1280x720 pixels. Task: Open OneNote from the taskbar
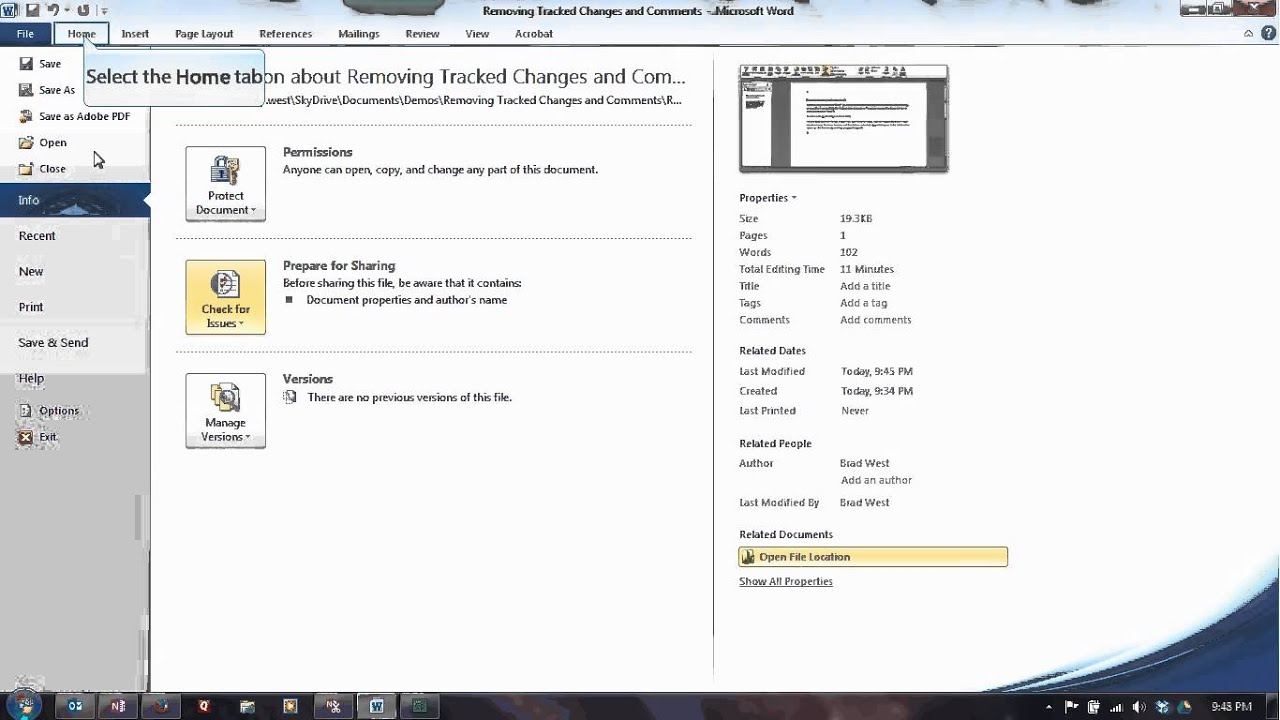point(118,706)
